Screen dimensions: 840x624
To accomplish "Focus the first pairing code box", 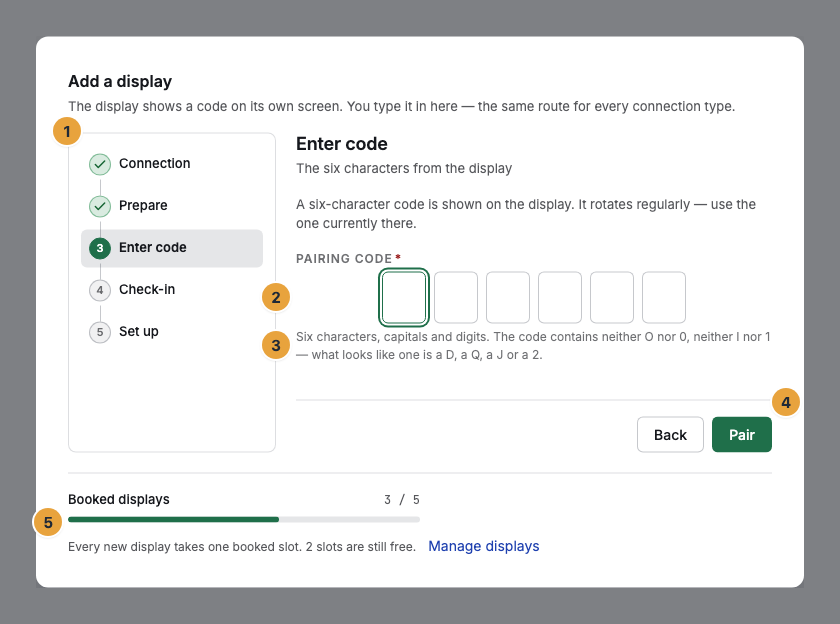I will (x=404, y=297).
